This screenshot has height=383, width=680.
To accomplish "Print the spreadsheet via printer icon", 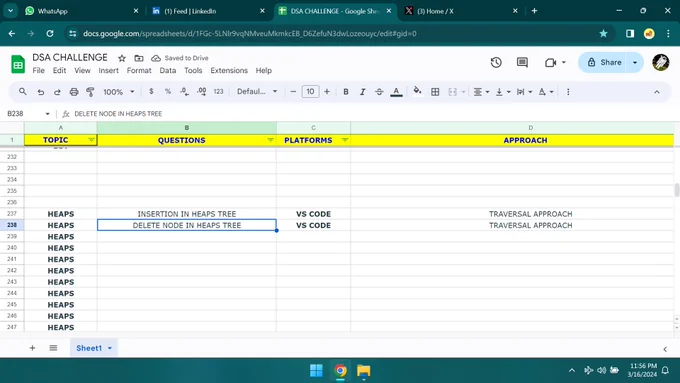I will pos(74,92).
